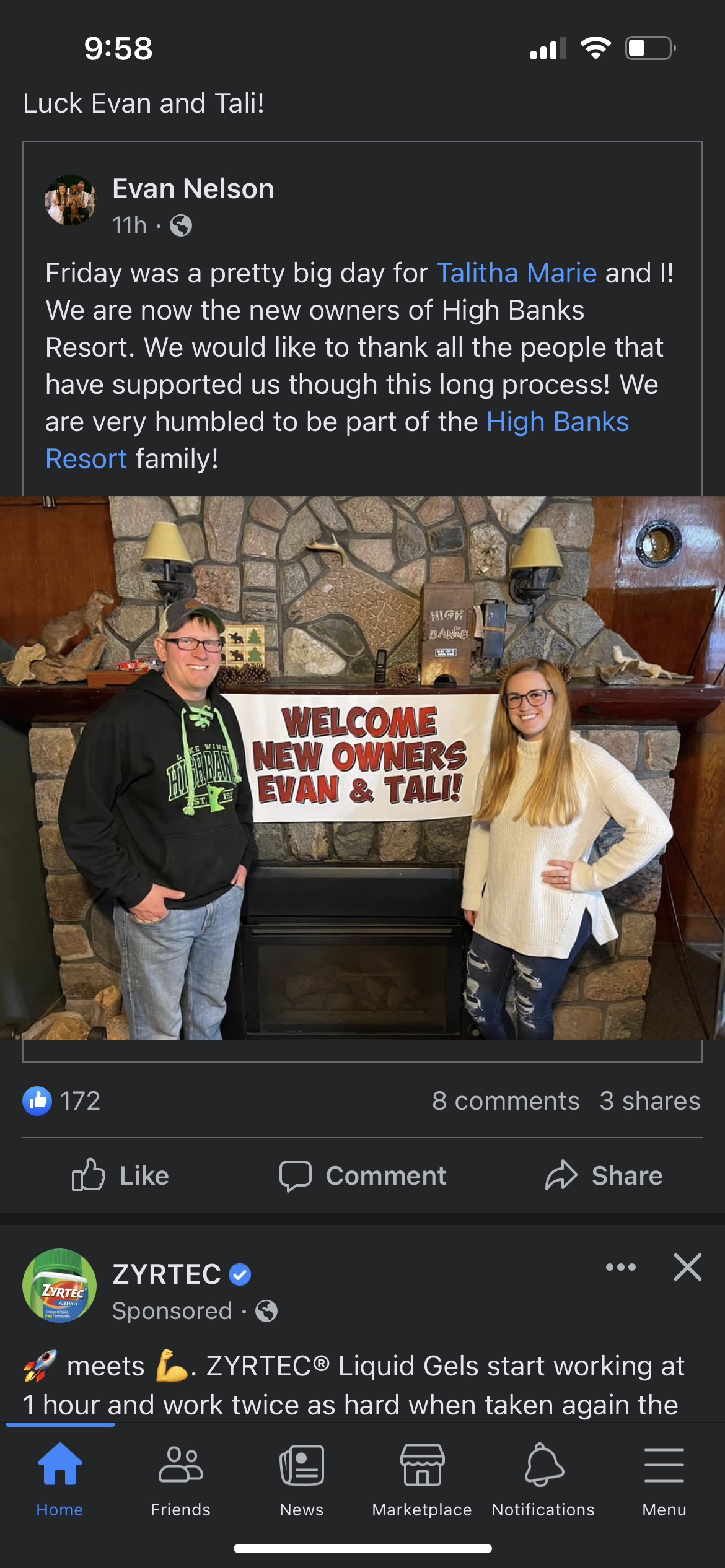Share the High Banks Resort post
Image resolution: width=725 pixels, height=1568 pixels.
[604, 1175]
